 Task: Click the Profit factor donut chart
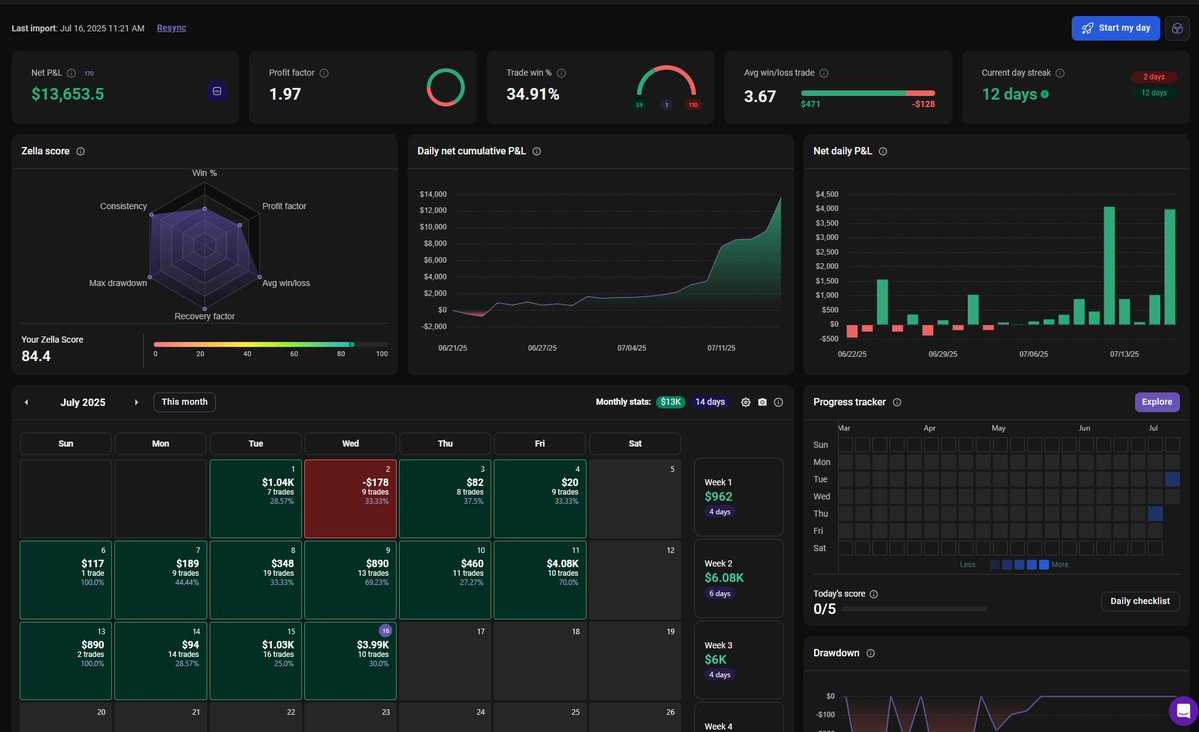446,87
